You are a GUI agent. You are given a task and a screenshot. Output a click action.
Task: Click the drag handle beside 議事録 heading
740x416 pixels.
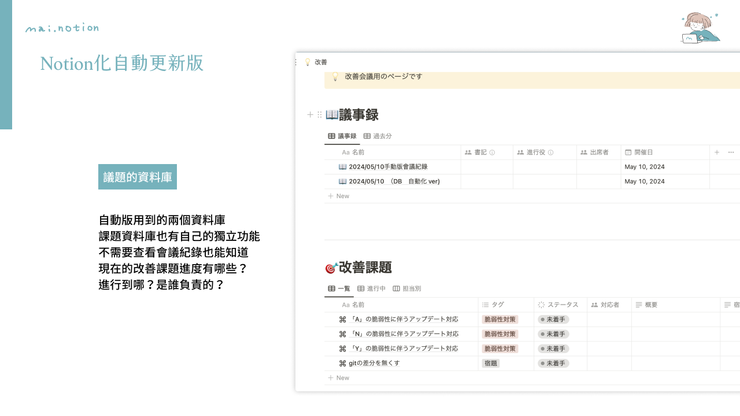(x=319, y=115)
